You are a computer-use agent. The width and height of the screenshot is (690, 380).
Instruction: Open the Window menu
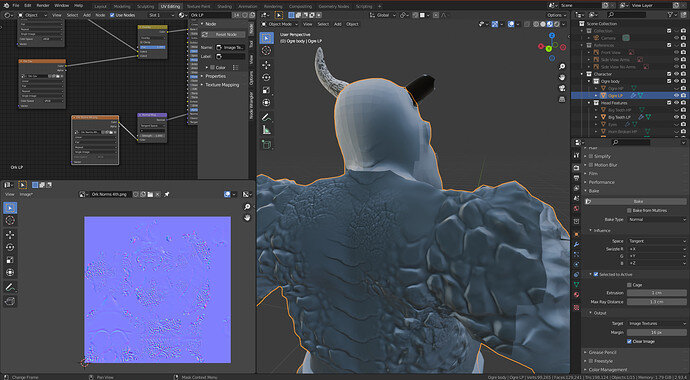62,6
